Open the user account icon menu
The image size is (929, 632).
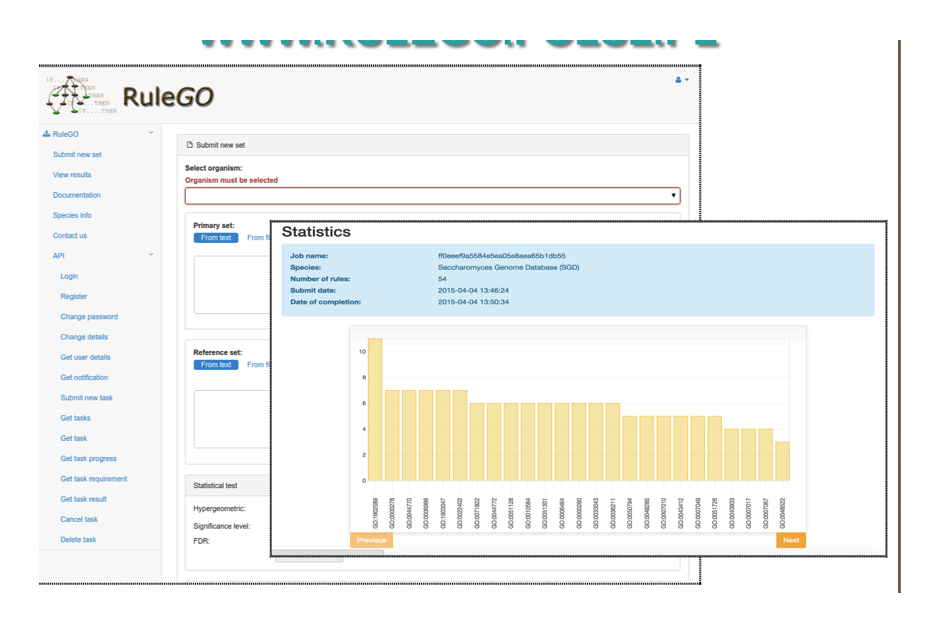[x=682, y=80]
